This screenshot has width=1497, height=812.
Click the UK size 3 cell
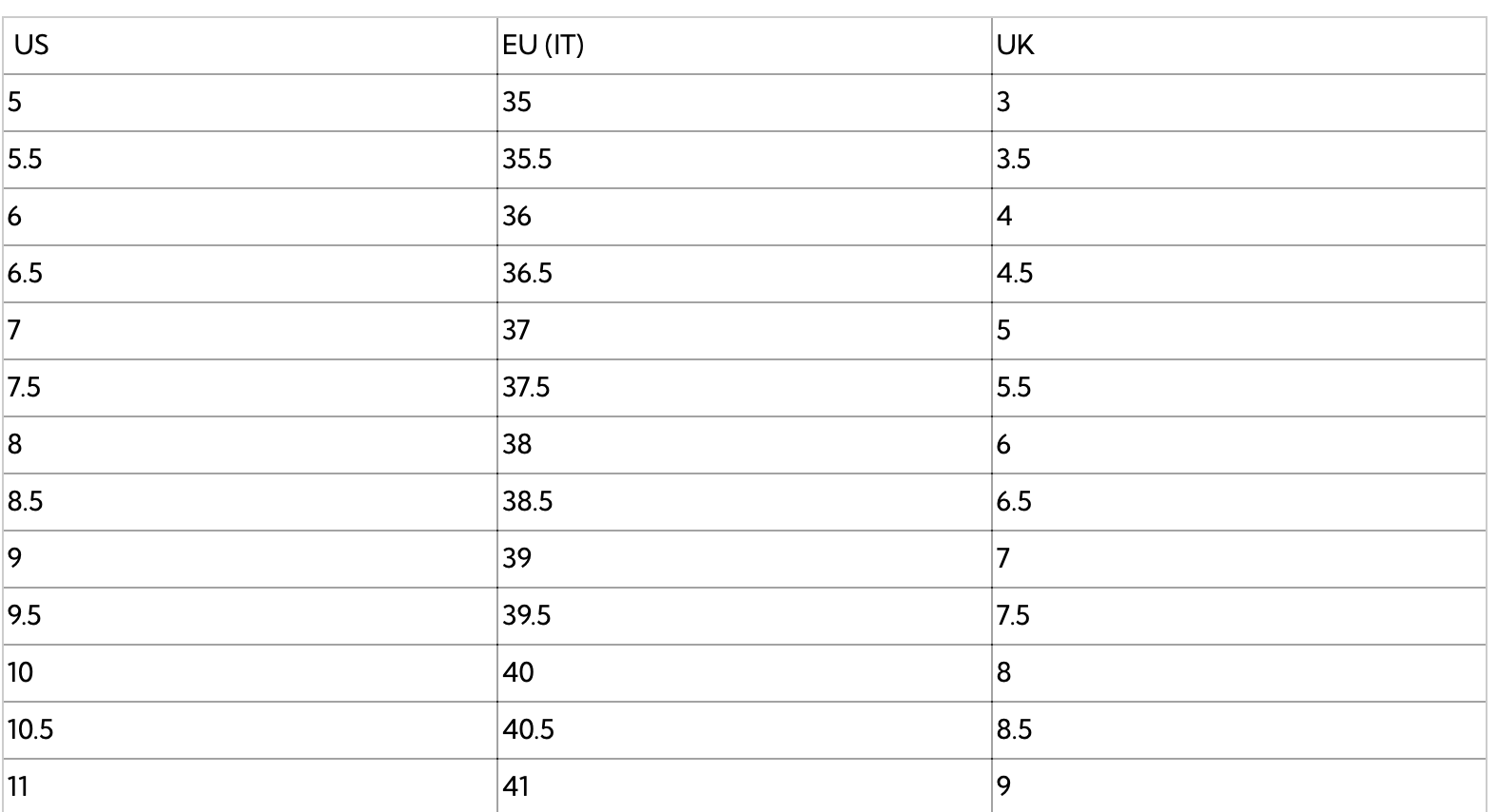[x=1003, y=102]
